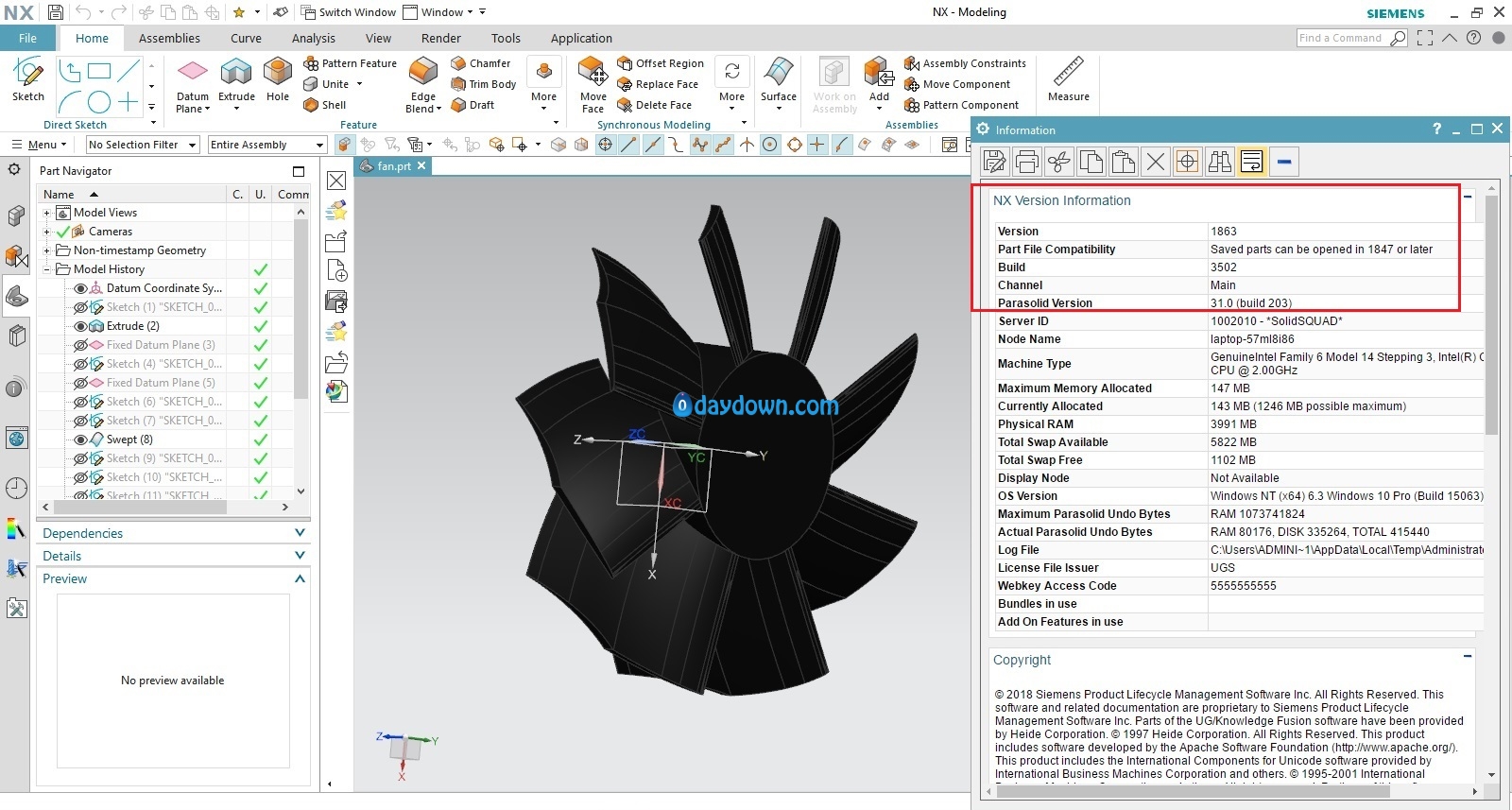Image resolution: width=1512 pixels, height=810 pixels.
Task: Paste into the Information window
Action: [x=1124, y=162]
